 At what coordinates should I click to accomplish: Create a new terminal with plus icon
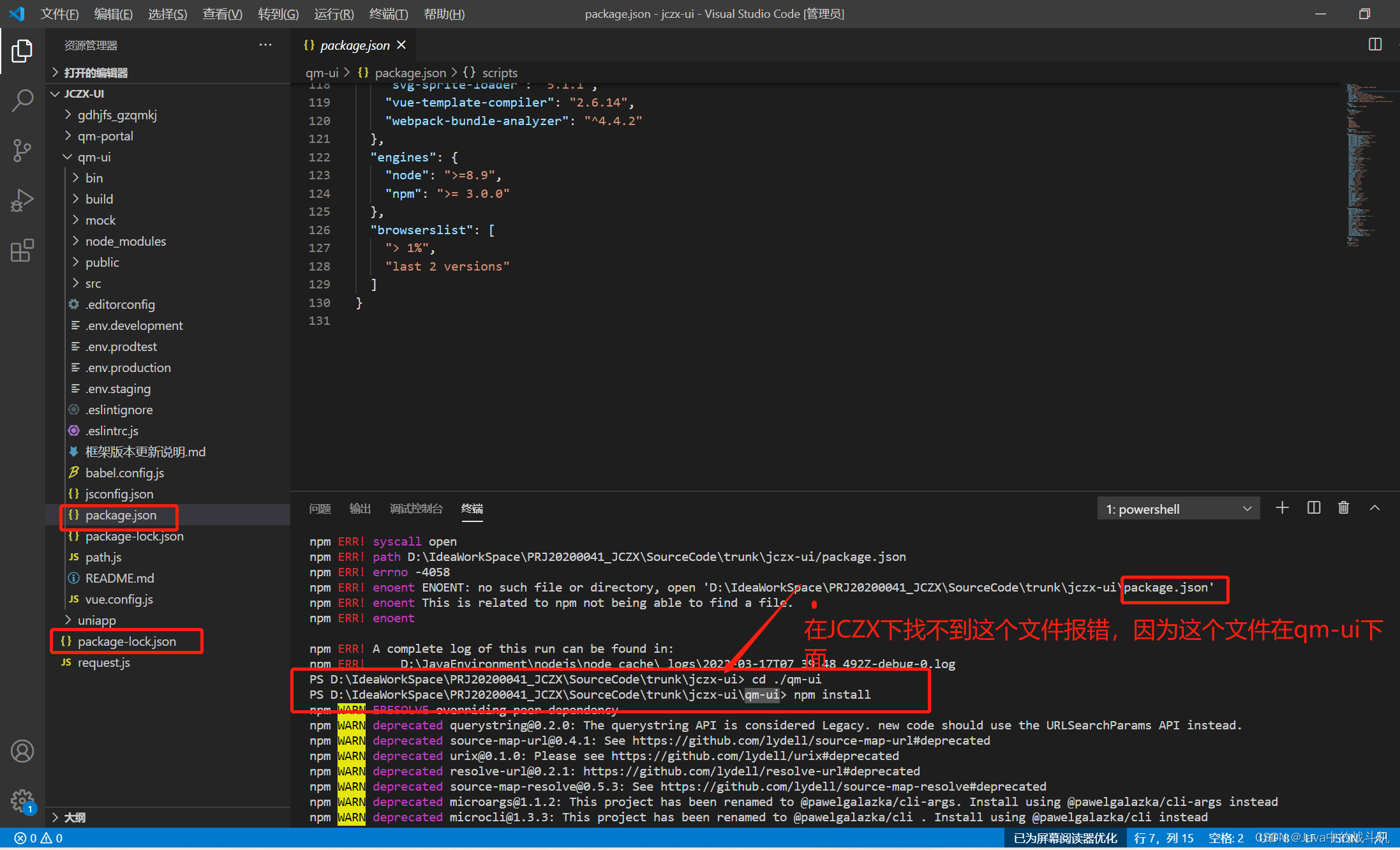[x=1282, y=508]
